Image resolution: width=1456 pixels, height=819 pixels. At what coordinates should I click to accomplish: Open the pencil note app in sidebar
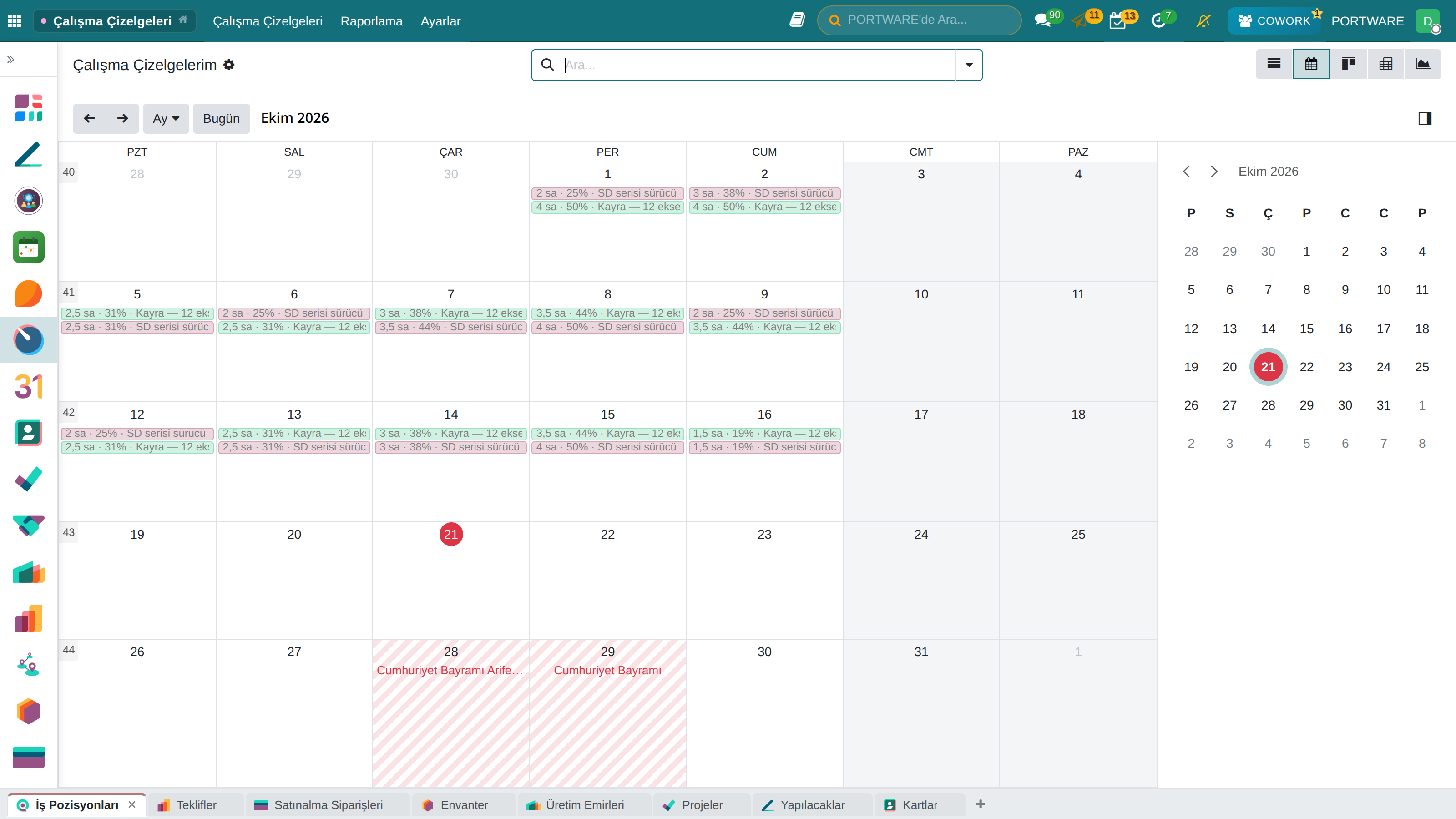(28, 154)
